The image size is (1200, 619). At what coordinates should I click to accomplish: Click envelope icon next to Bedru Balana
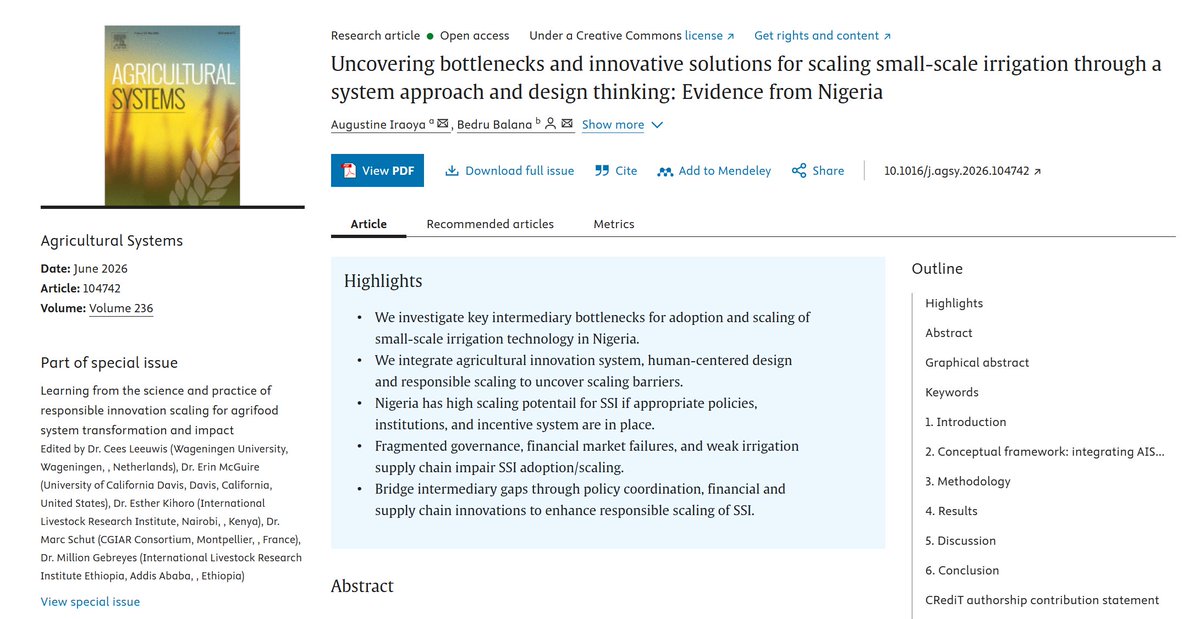[x=567, y=123]
